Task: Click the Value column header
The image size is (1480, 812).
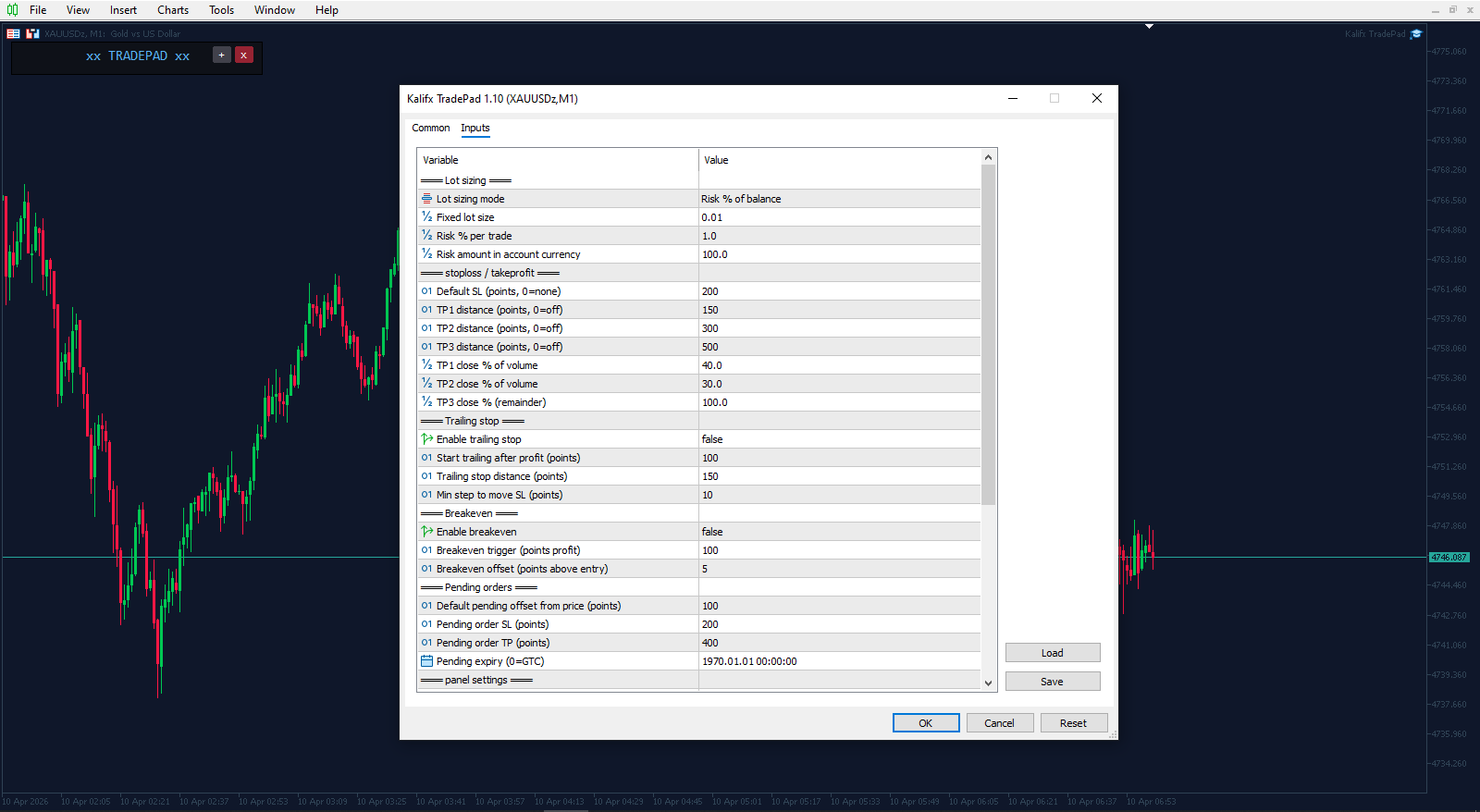Action: 839,160
